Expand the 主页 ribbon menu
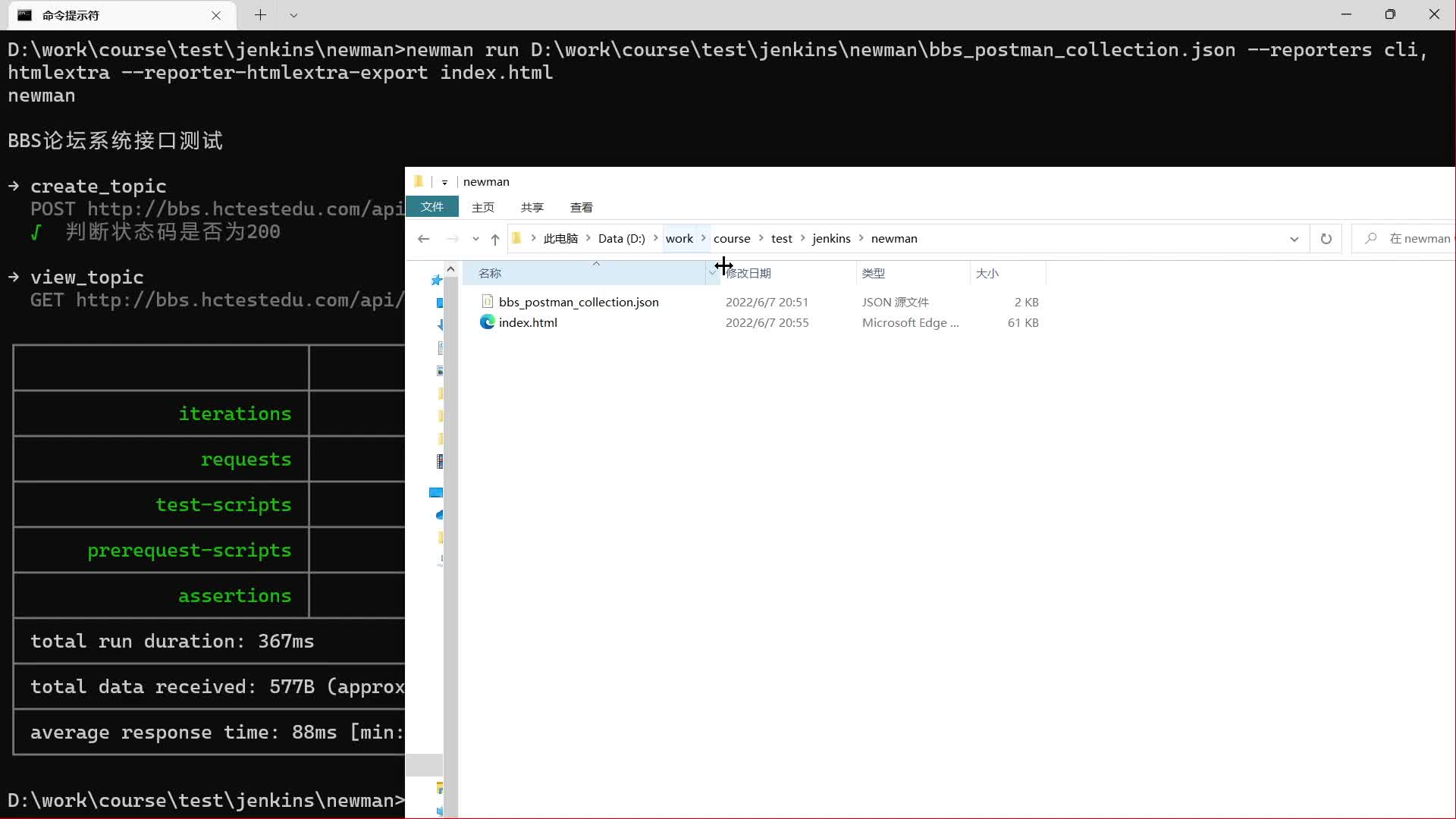 (483, 207)
